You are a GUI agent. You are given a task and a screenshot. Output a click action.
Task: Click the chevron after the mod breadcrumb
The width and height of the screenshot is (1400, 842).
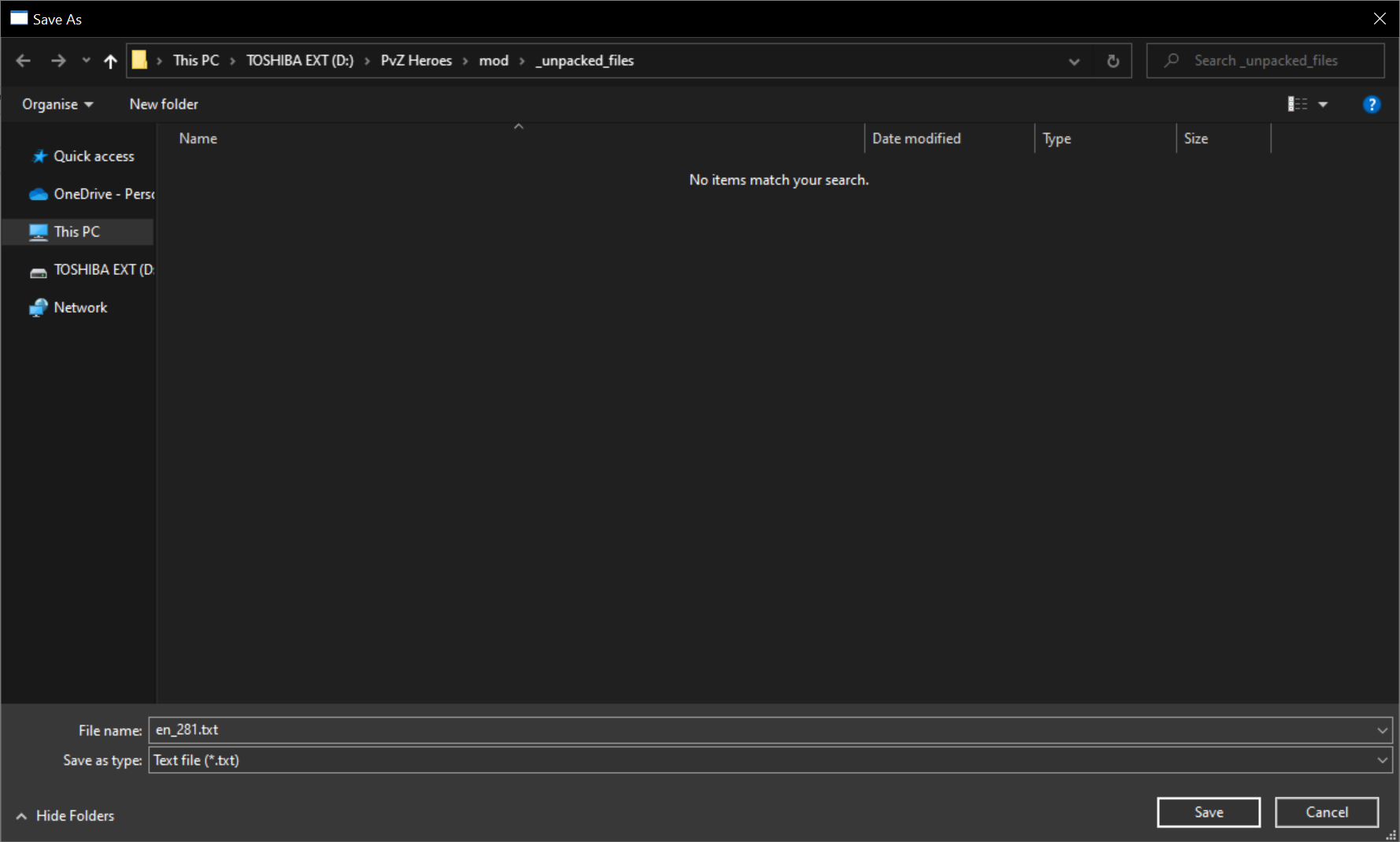522,61
